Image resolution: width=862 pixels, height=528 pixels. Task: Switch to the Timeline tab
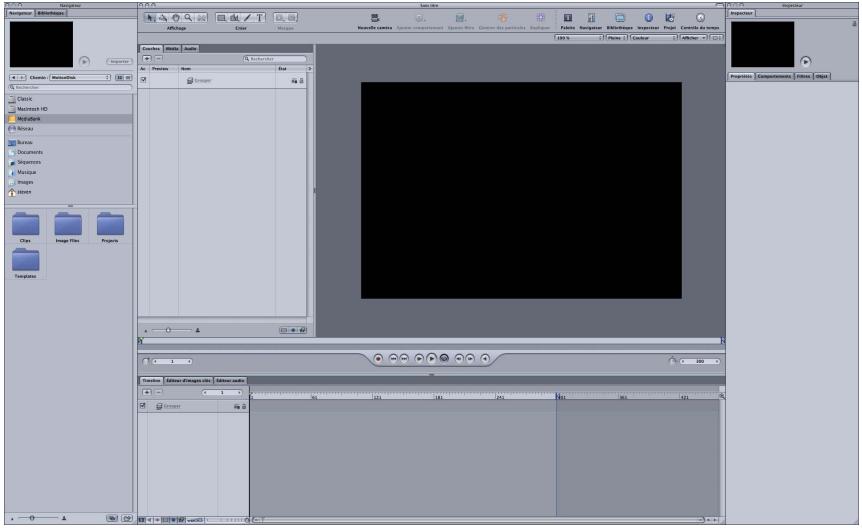coord(151,381)
